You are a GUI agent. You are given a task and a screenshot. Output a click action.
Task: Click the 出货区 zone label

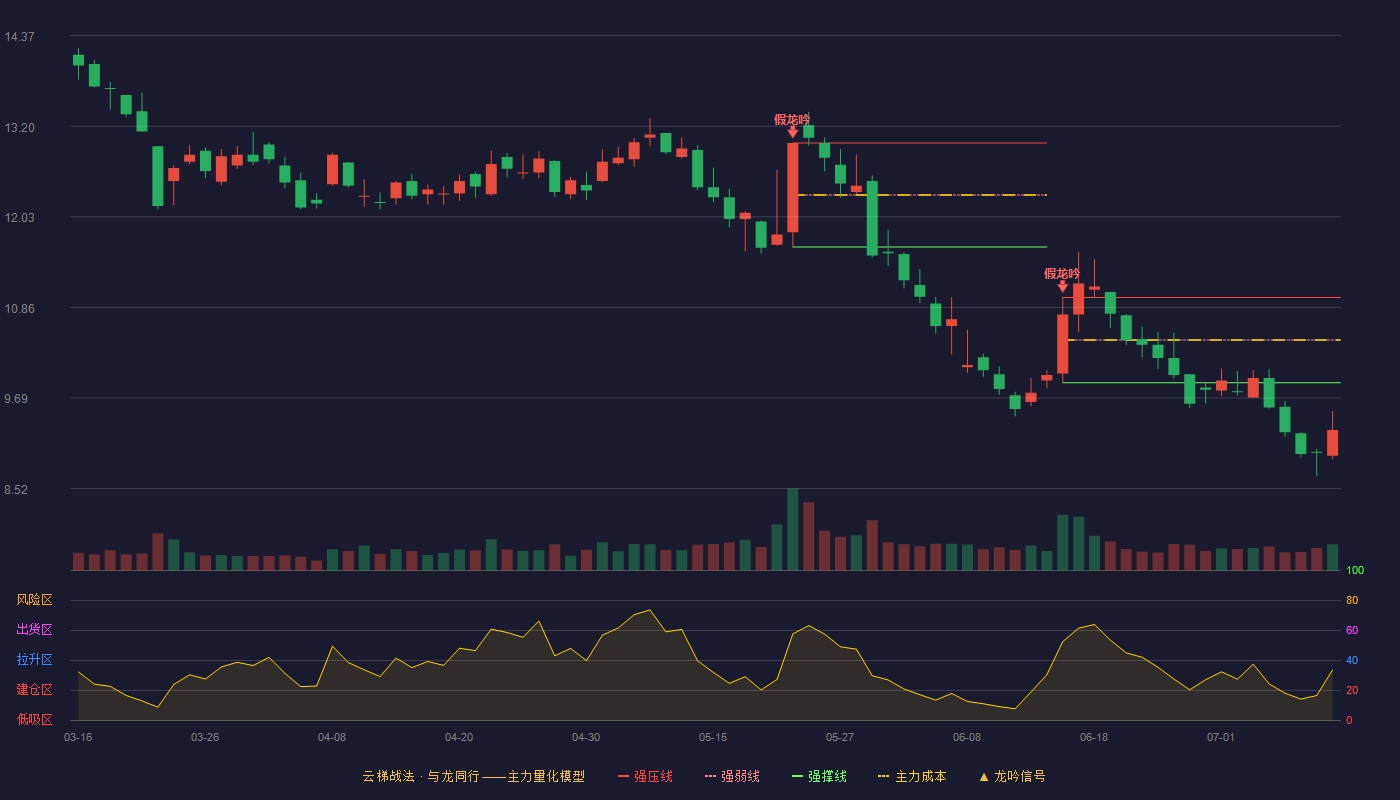click(34, 630)
